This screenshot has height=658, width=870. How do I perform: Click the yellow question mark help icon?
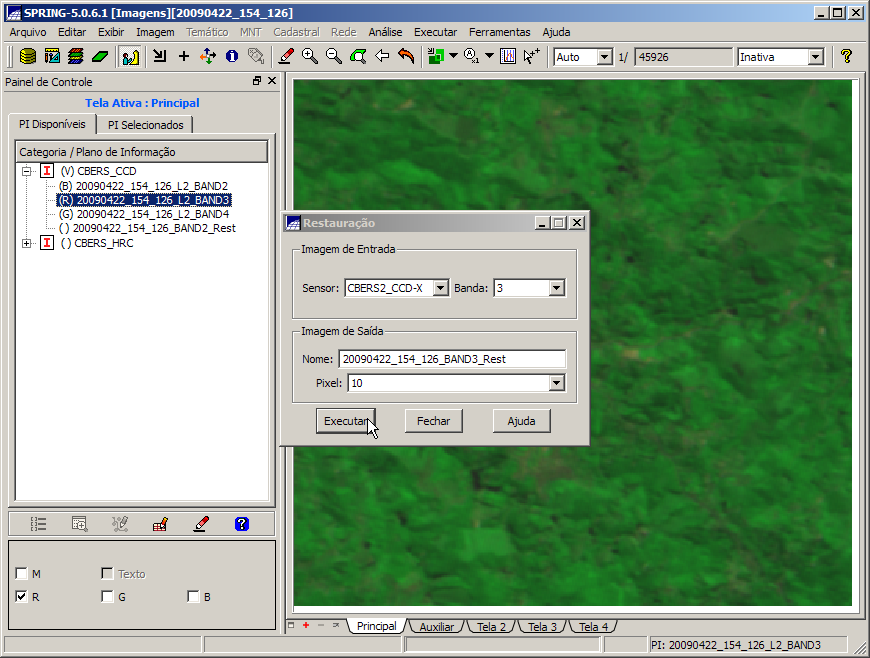[x=846, y=57]
